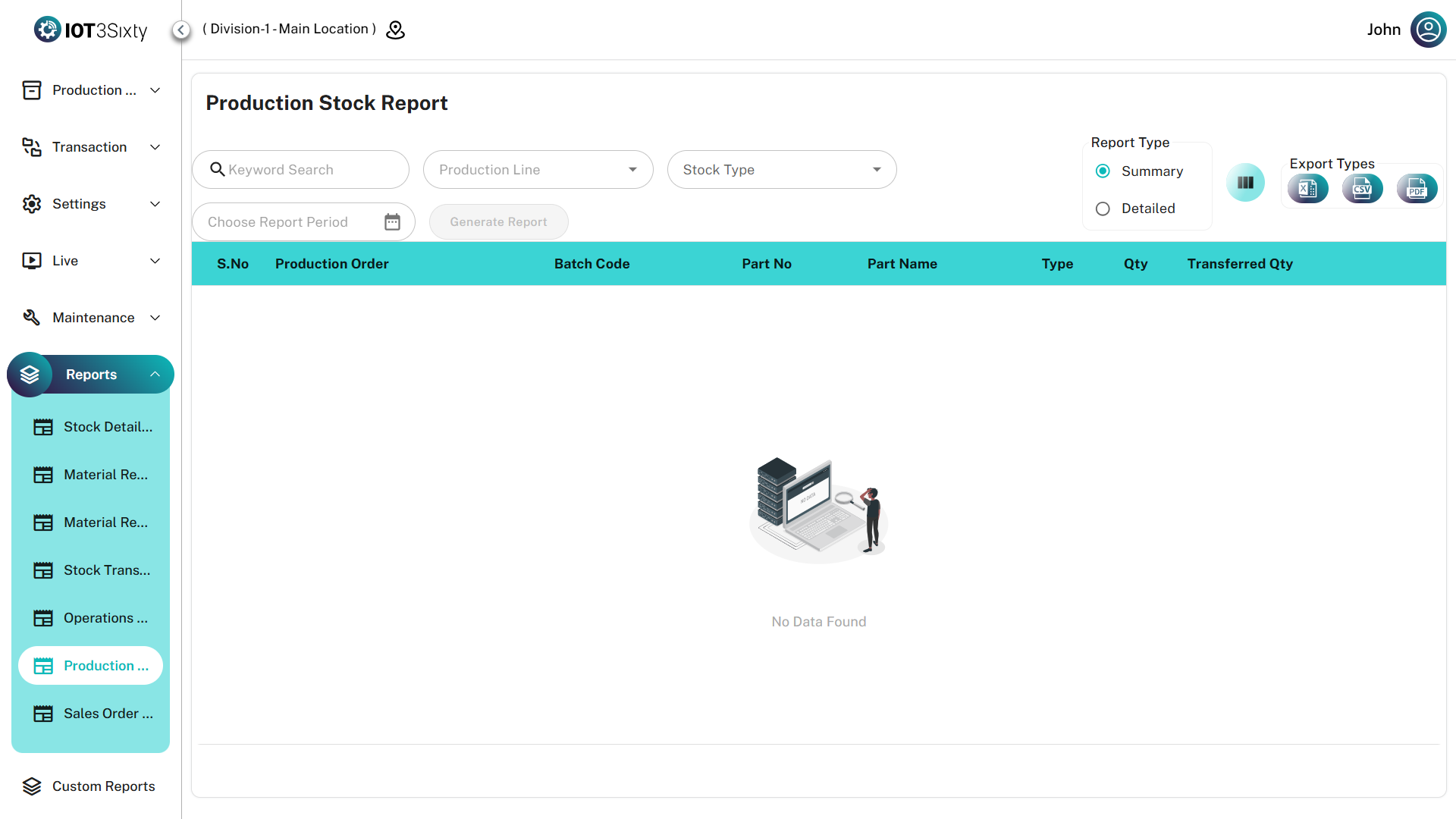Viewport: 1456px width, 819px height.
Task: Select Summary report type
Action: click(x=1103, y=171)
